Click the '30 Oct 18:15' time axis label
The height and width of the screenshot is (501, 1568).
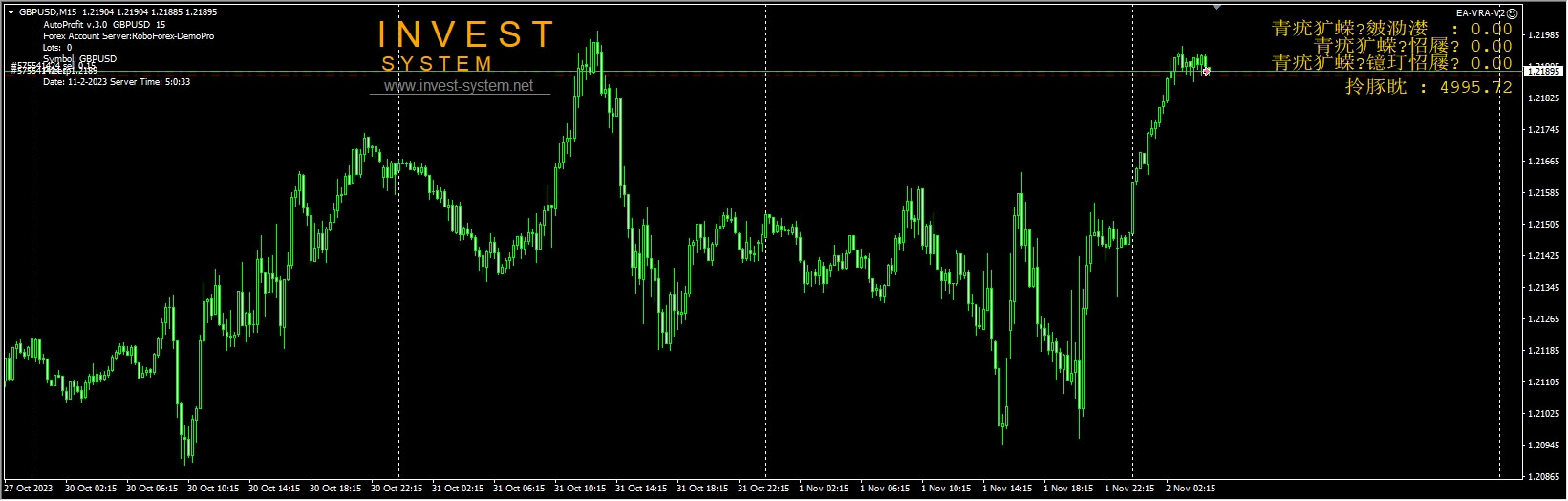(335, 489)
